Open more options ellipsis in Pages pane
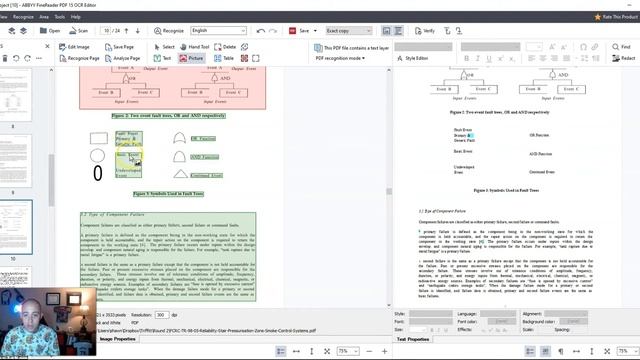Image resolution: width=640 pixels, height=360 pixels. 39,58
